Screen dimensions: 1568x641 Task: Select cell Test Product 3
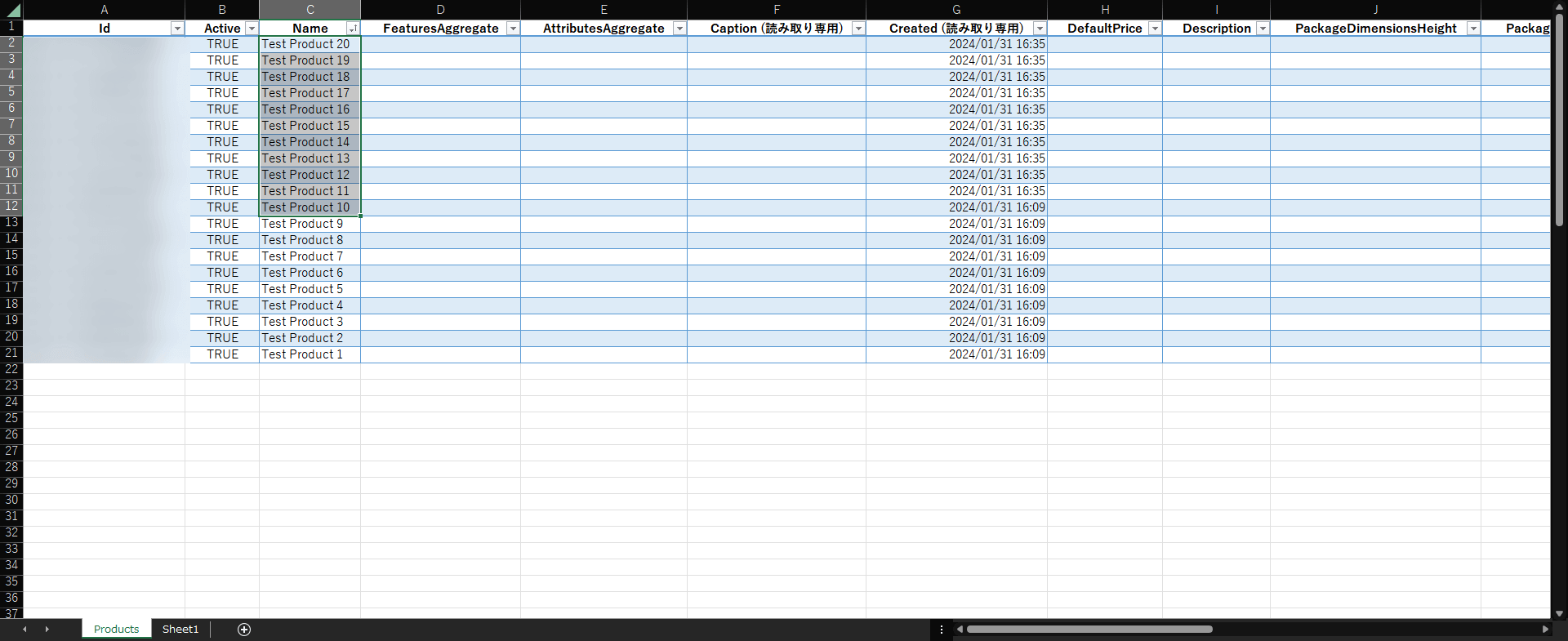pyautogui.click(x=310, y=322)
